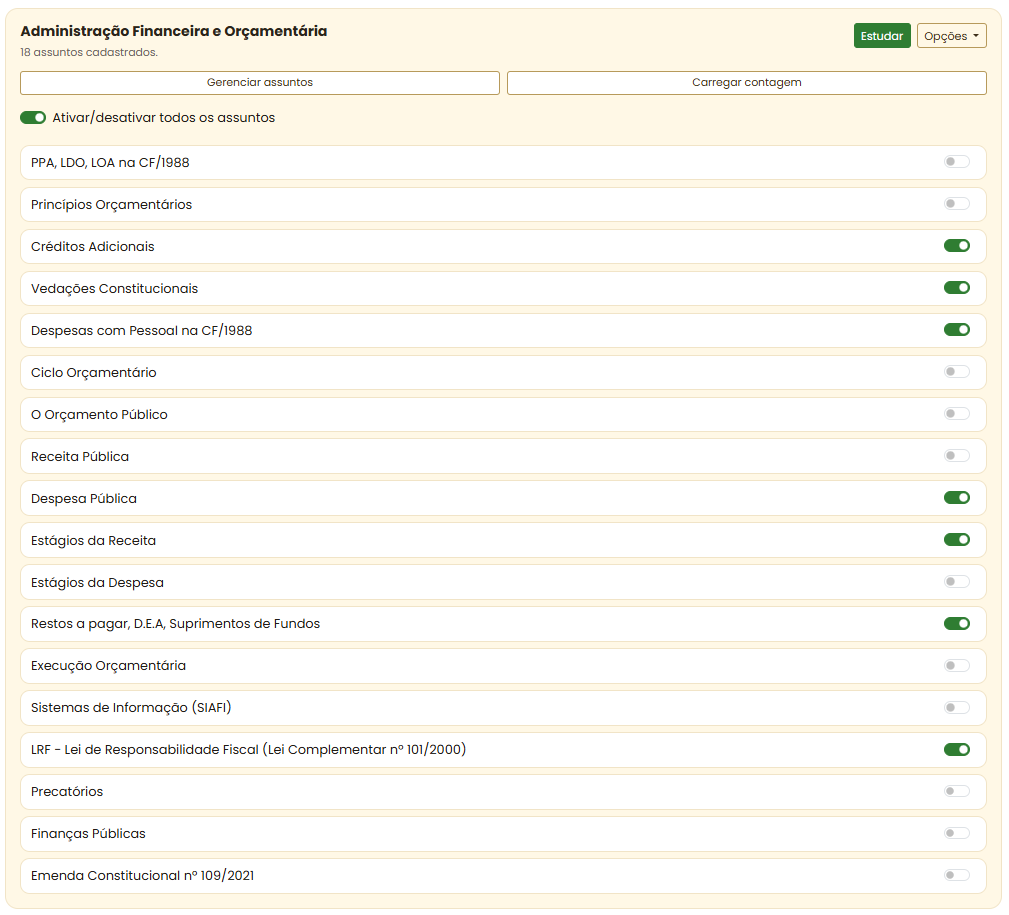Turn off Estágios da Receita switch
Image resolution: width=1009 pixels, height=915 pixels.
956,540
